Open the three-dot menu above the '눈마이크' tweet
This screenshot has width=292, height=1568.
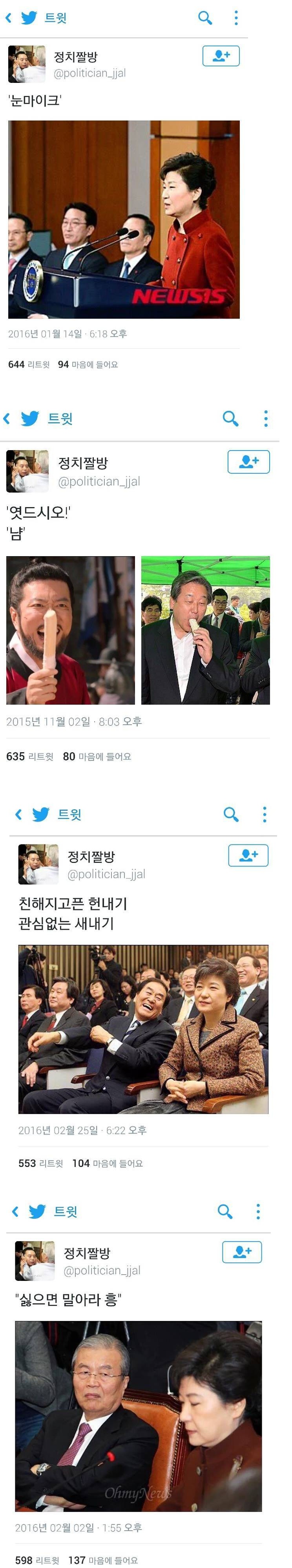(236, 18)
